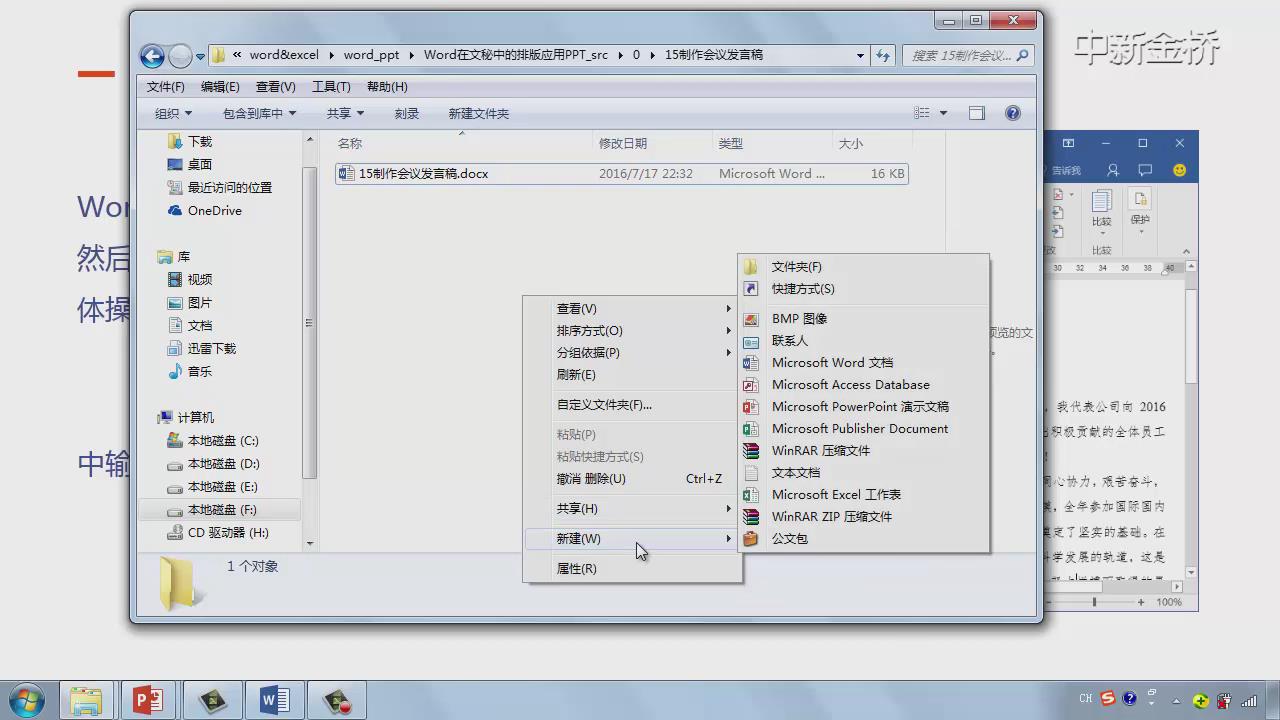The image size is (1280, 720).
Task: Open Word from the taskbar
Action: pyautogui.click(x=274, y=700)
